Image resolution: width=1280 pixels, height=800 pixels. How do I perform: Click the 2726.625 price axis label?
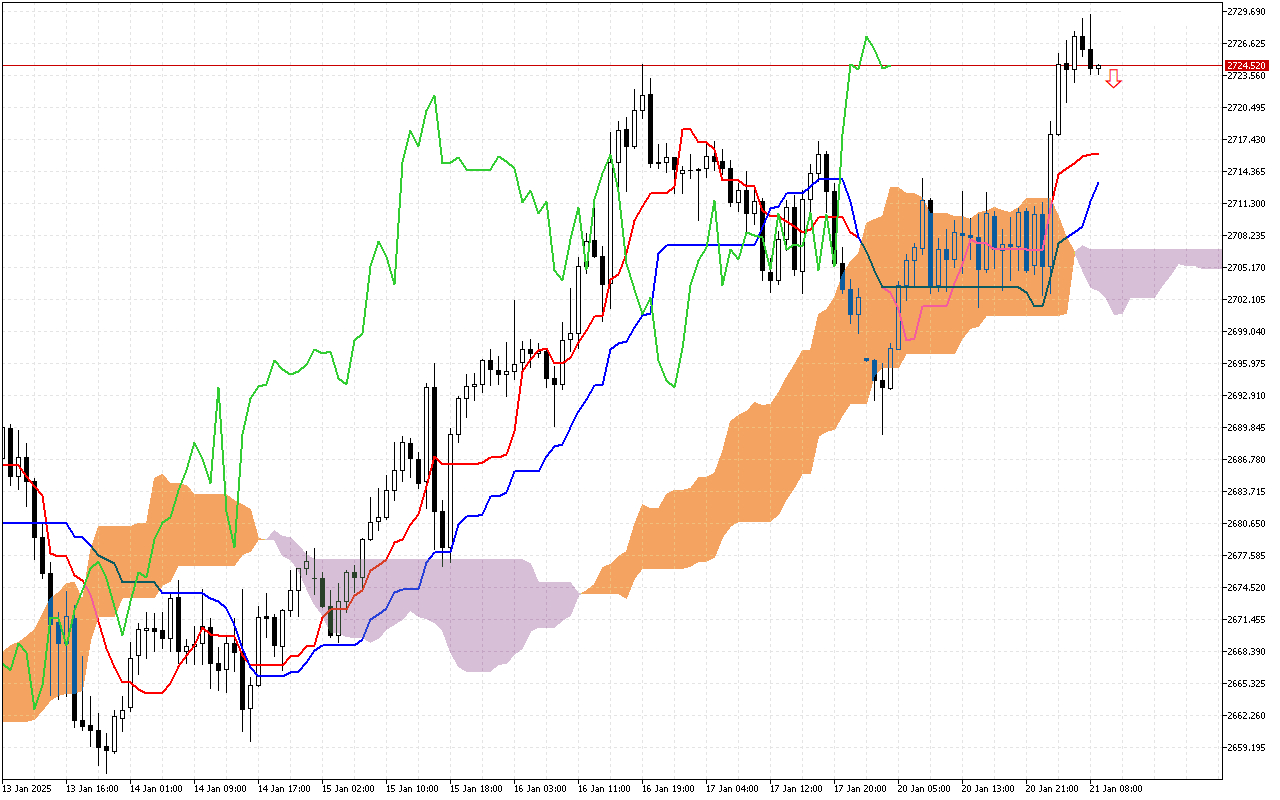point(1246,43)
